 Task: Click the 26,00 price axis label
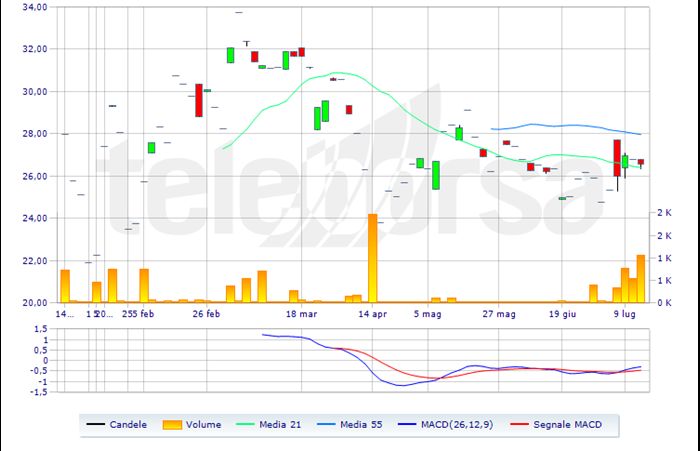[x=35, y=176]
